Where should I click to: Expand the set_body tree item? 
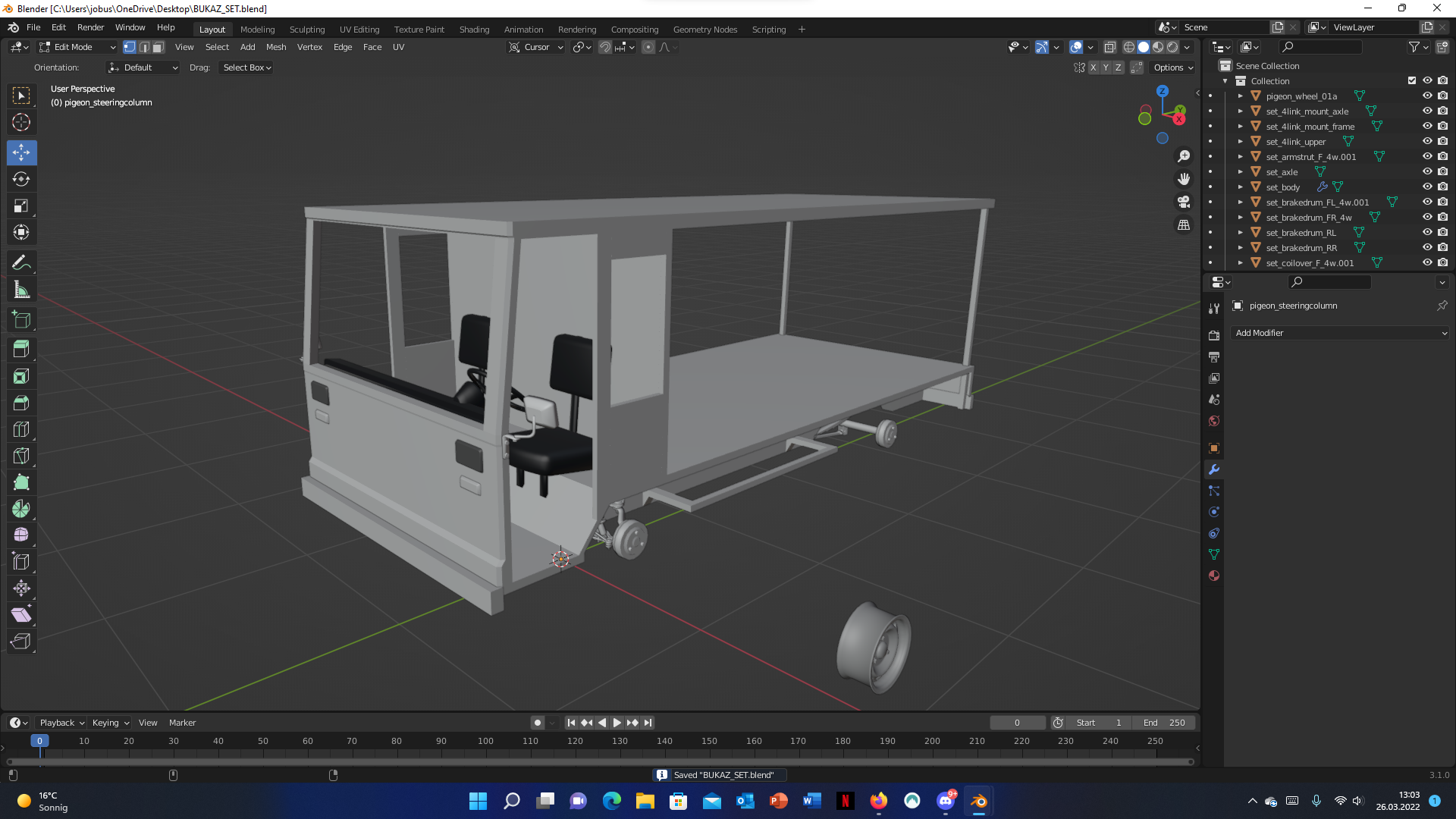pos(1241,187)
